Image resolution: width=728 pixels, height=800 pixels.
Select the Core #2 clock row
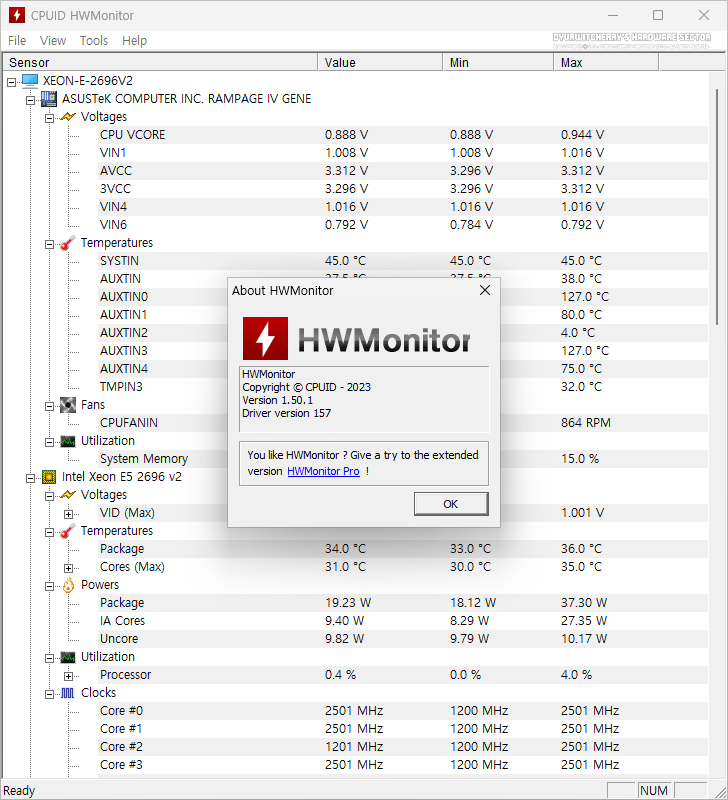point(403,747)
